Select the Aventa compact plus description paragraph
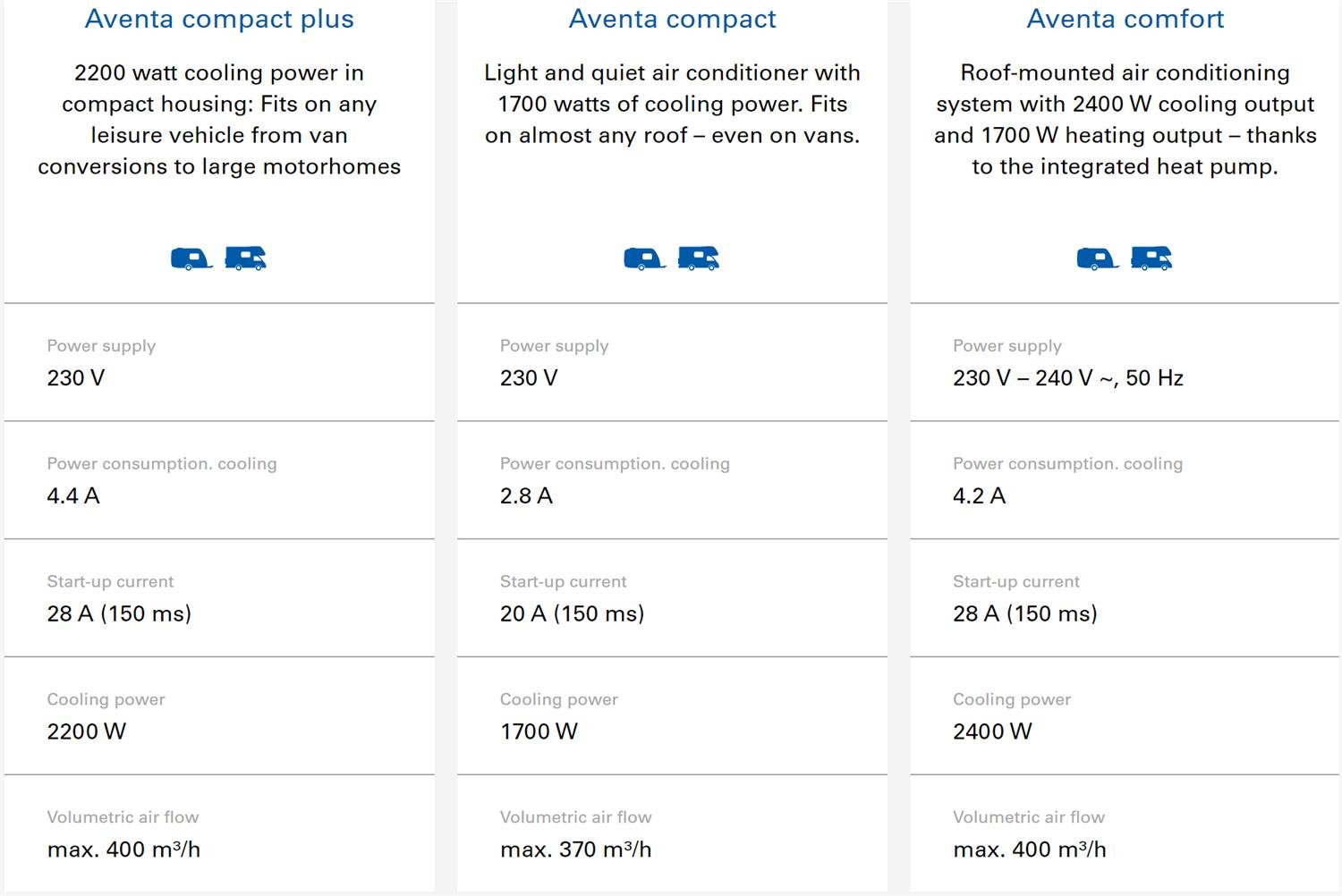Viewport: 1342px width, 896px height. point(219,120)
